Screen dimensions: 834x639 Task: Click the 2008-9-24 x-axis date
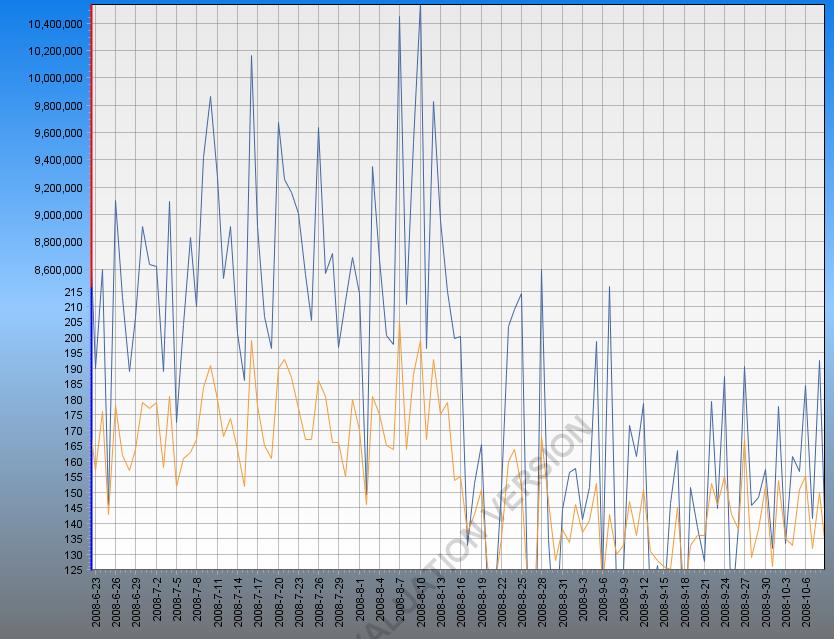pyautogui.click(x=725, y=600)
